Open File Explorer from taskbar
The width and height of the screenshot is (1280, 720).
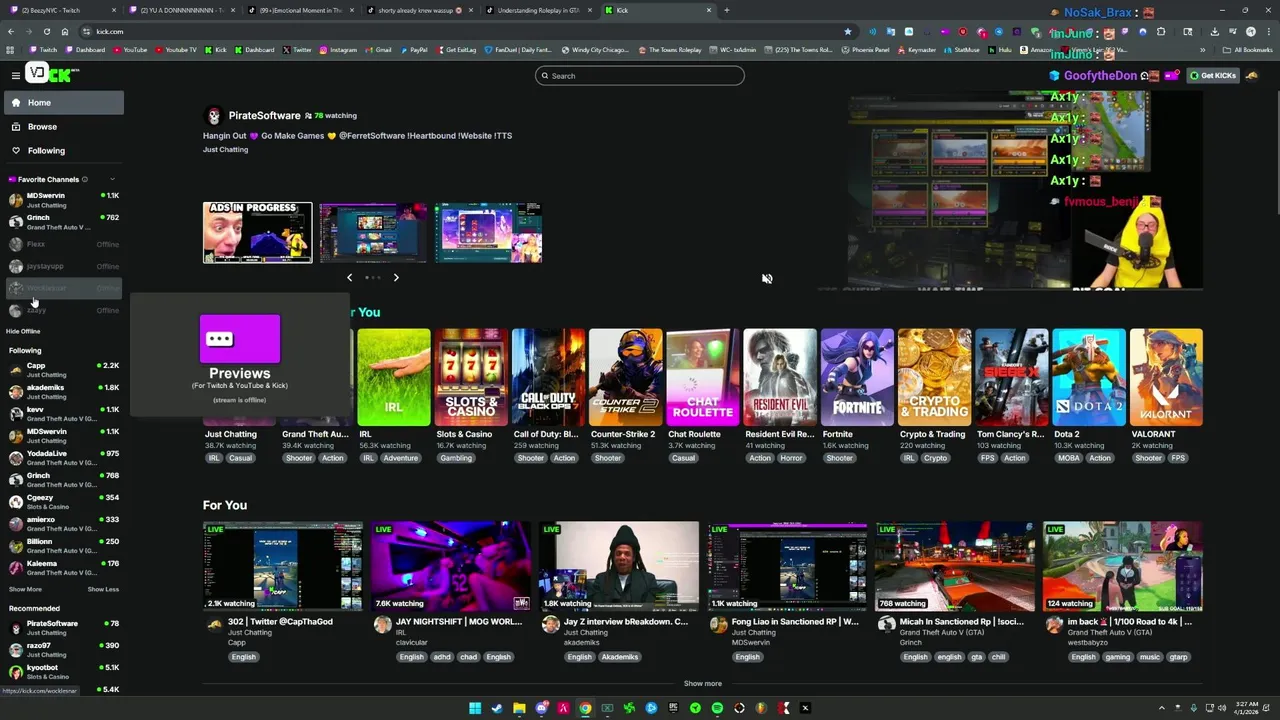click(x=519, y=708)
